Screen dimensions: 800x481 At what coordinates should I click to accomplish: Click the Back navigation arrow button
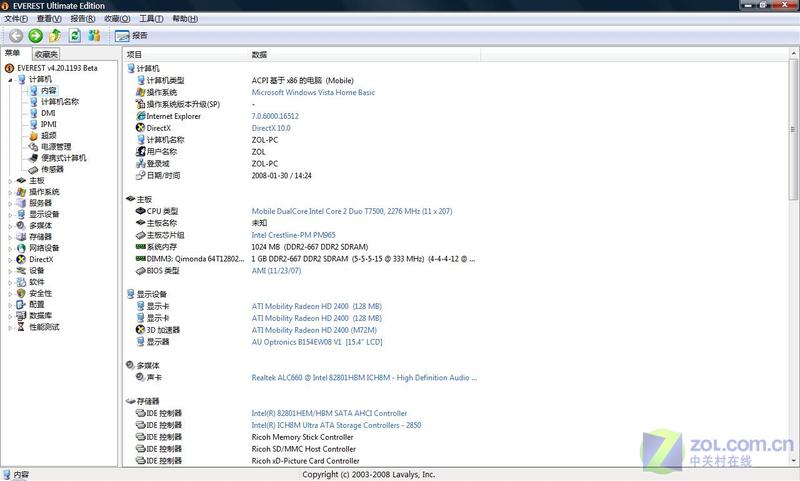pos(16,35)
